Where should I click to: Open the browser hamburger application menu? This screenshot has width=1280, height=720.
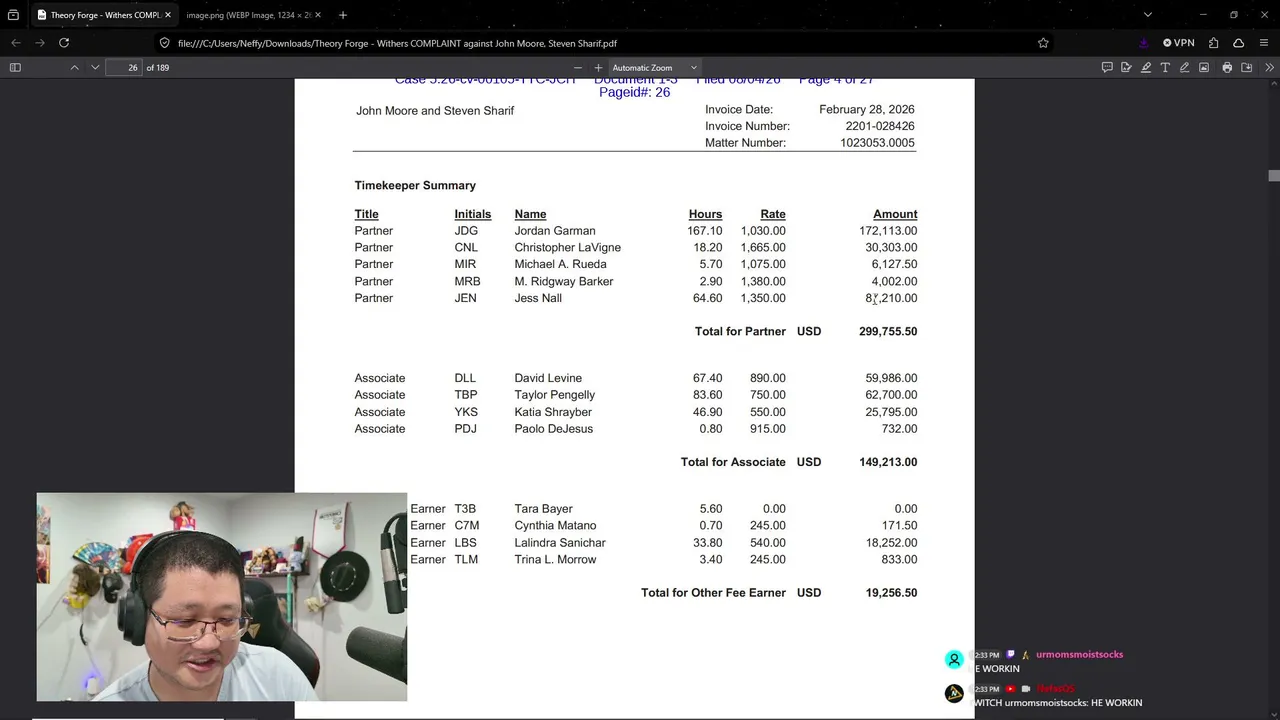pyautogui.click(x=1264, y=43)
